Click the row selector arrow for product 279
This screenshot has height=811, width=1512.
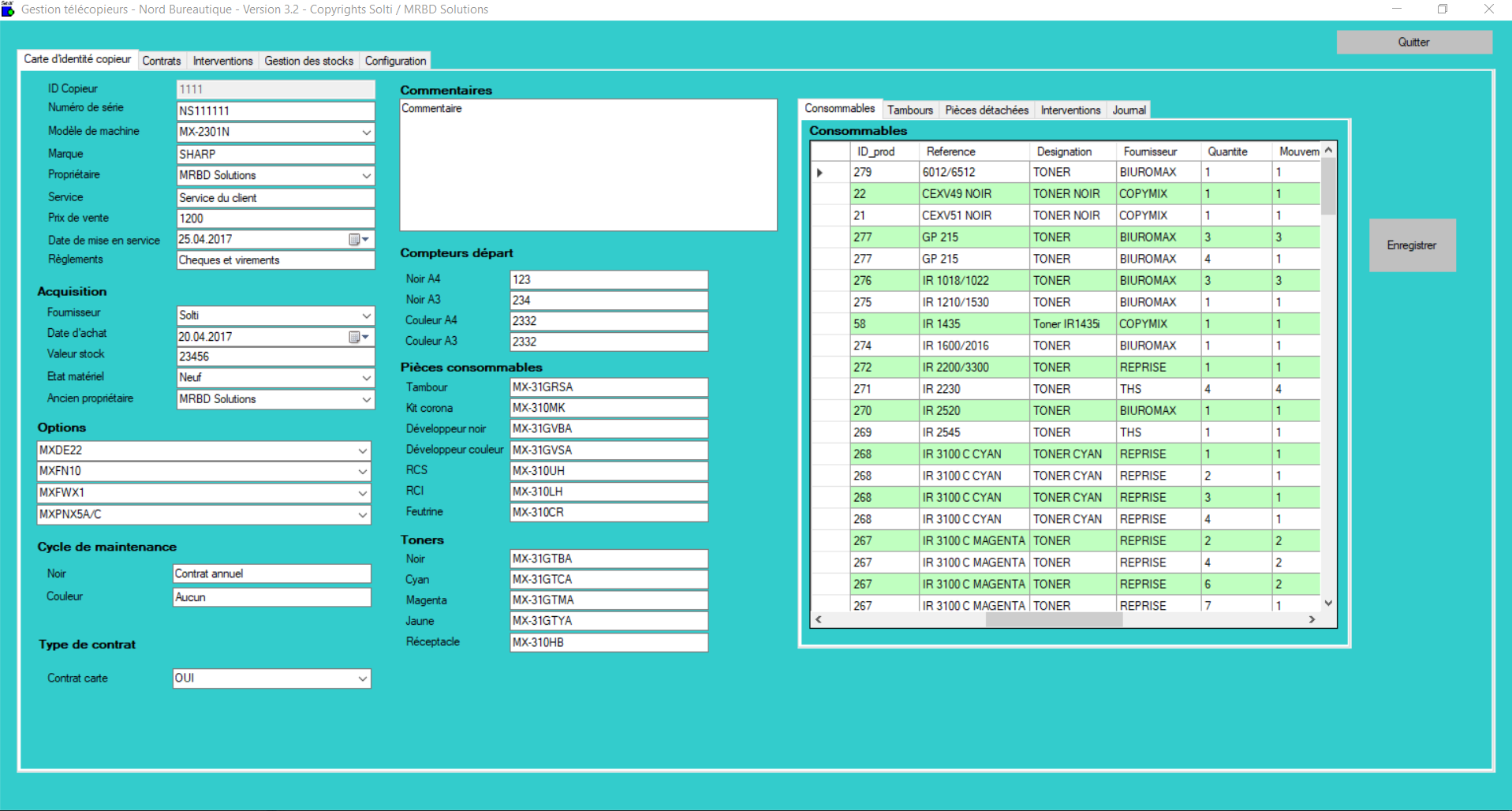click(x=820, y=172)
